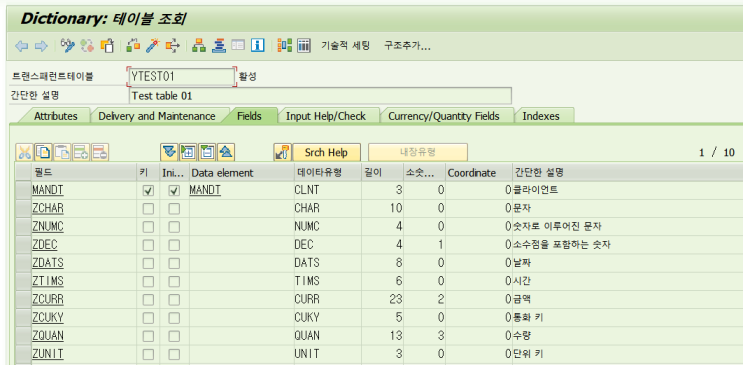Click the Cut scissors icon
Screen dimensions: 743x365
tap(25, 153)
